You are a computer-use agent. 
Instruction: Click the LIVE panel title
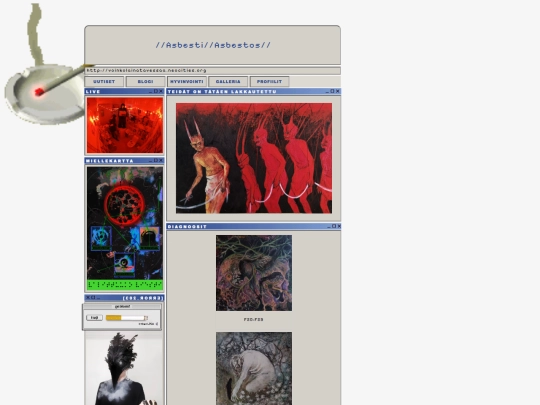(x=93, y=92)
